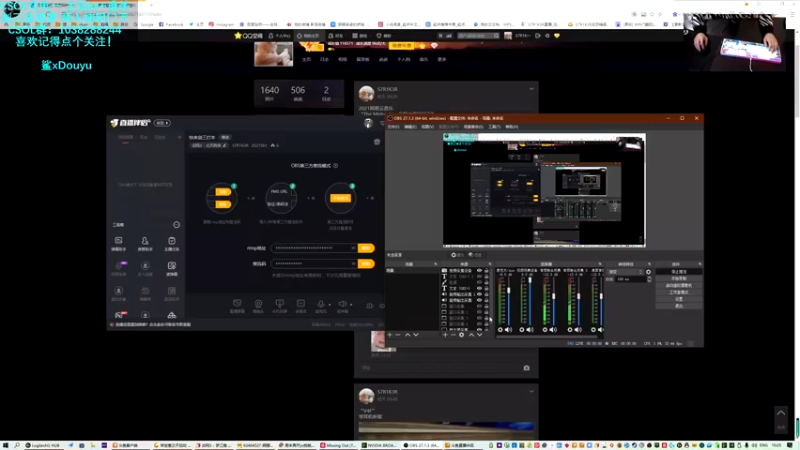Open the 主播任务 tool in 直播伴侣 toolbox

coord(172,243)
